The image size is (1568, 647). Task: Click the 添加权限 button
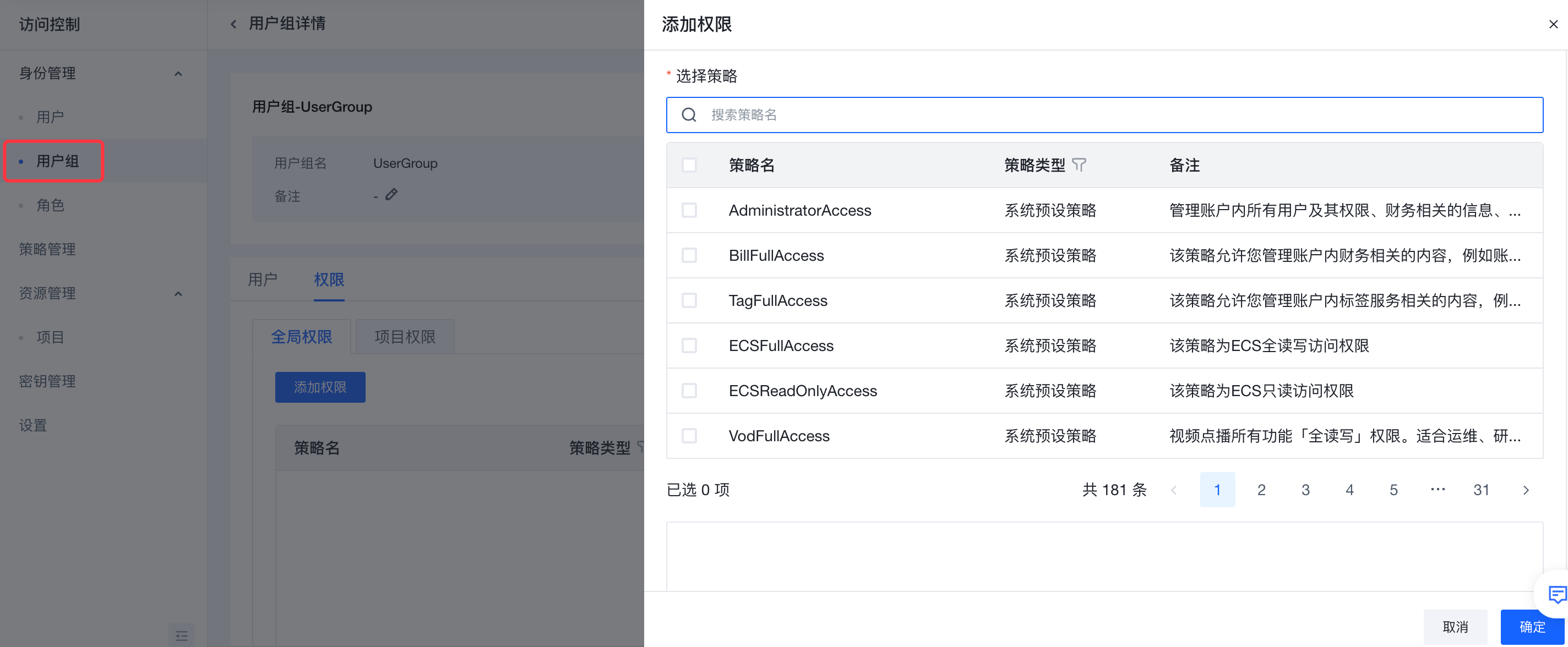[320, 387]
